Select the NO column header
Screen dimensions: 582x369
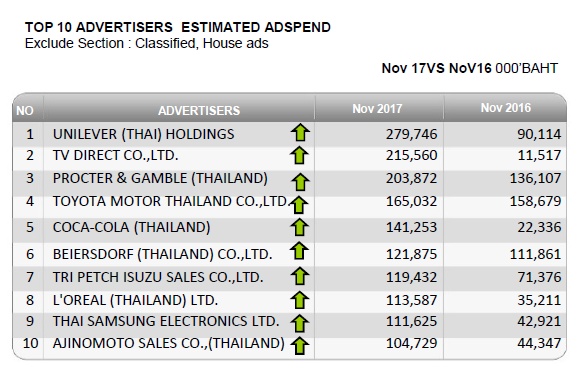point(25,111)
